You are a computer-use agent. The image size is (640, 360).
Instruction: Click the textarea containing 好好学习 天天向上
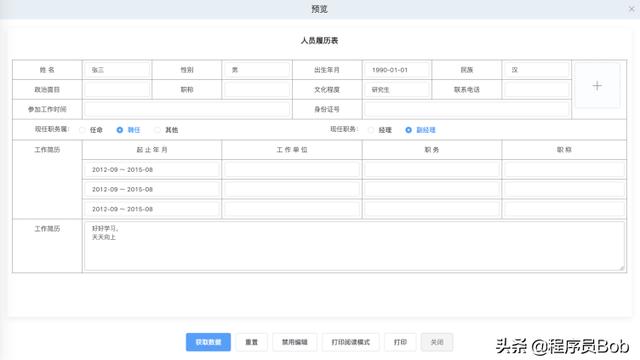tap(354, 246)
